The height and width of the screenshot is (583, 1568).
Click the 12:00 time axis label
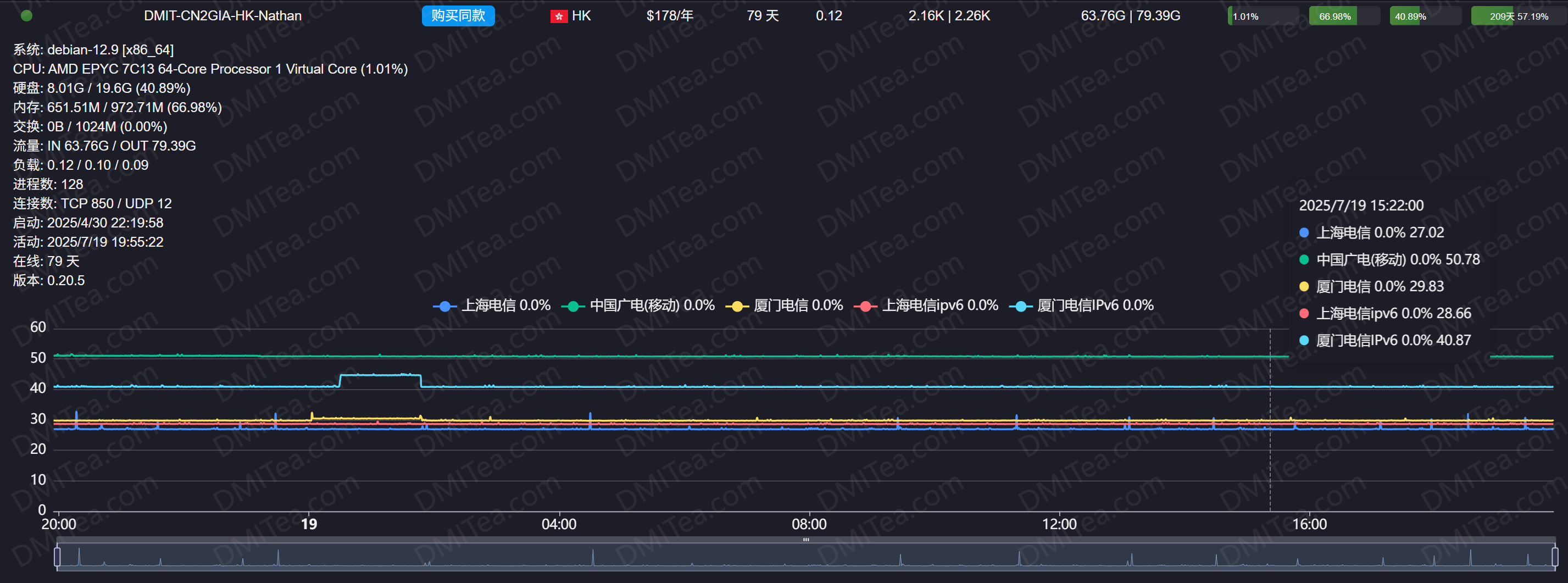[x=1059, y=525]
